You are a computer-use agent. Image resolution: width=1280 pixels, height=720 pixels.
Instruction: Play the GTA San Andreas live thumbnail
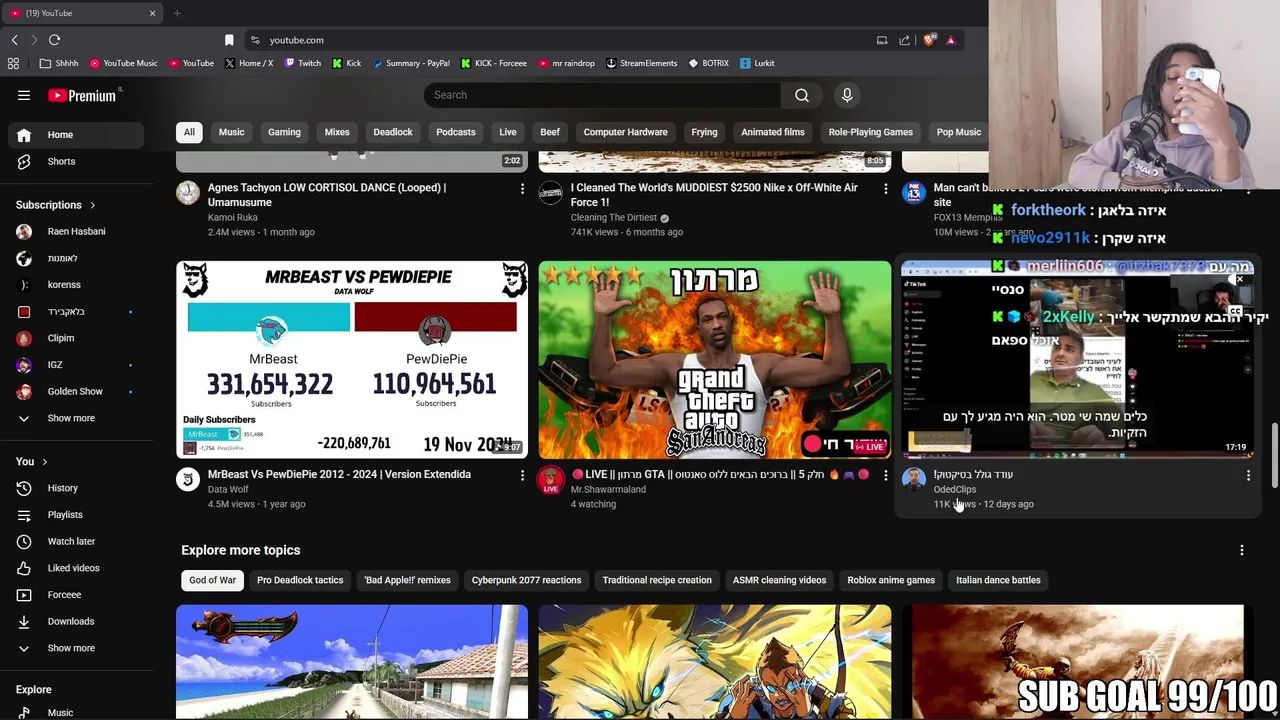tap(715, 359)
